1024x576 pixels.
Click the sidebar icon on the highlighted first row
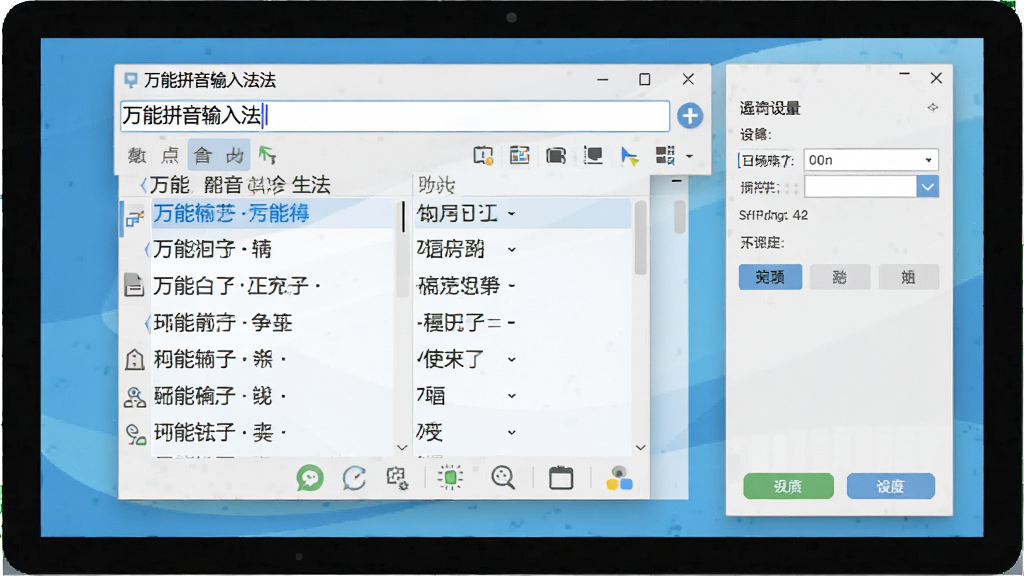tap(135, 218)
